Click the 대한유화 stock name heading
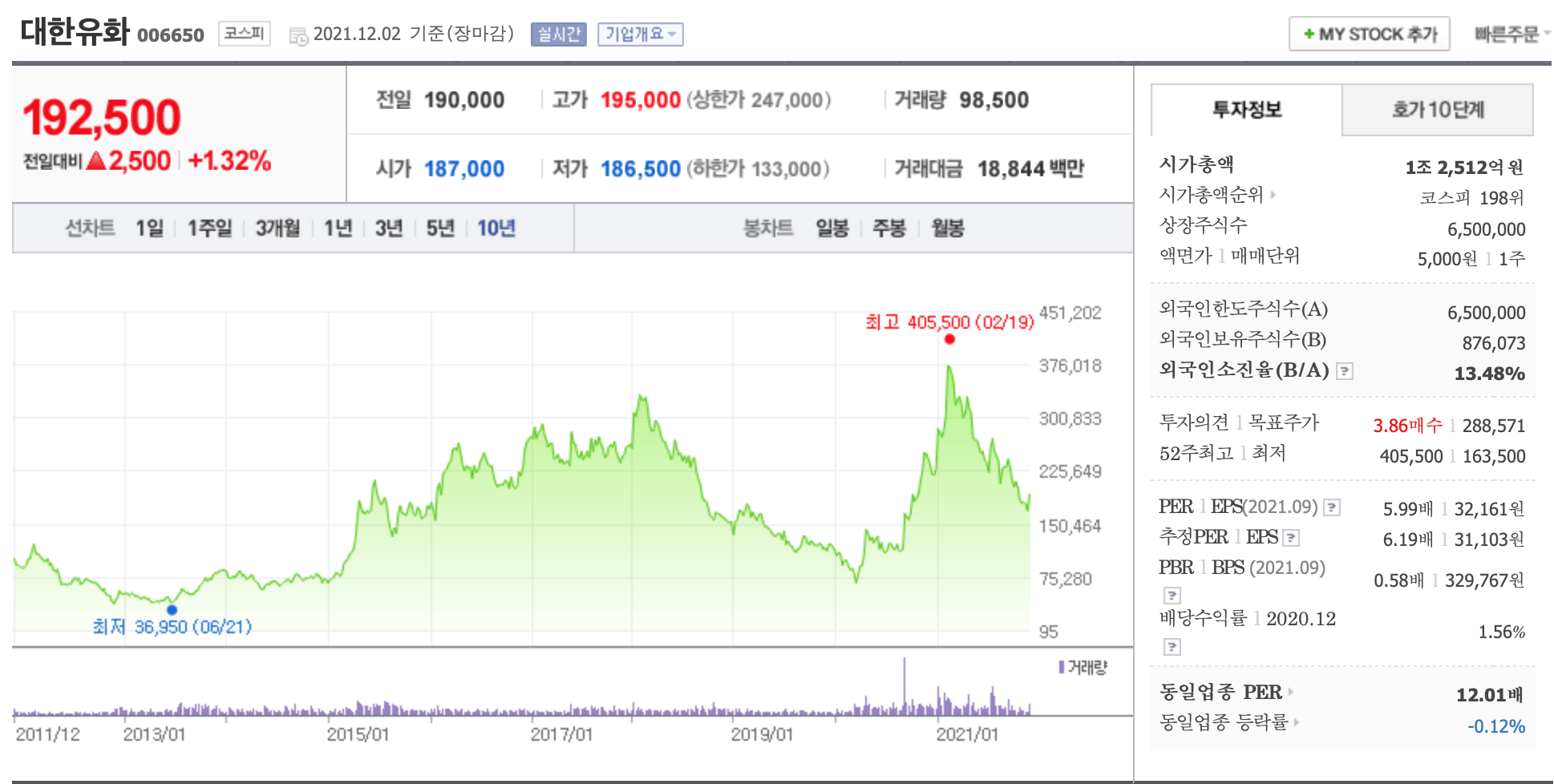The height and width of the screenshot is (784, 1554). click(75, 32)
